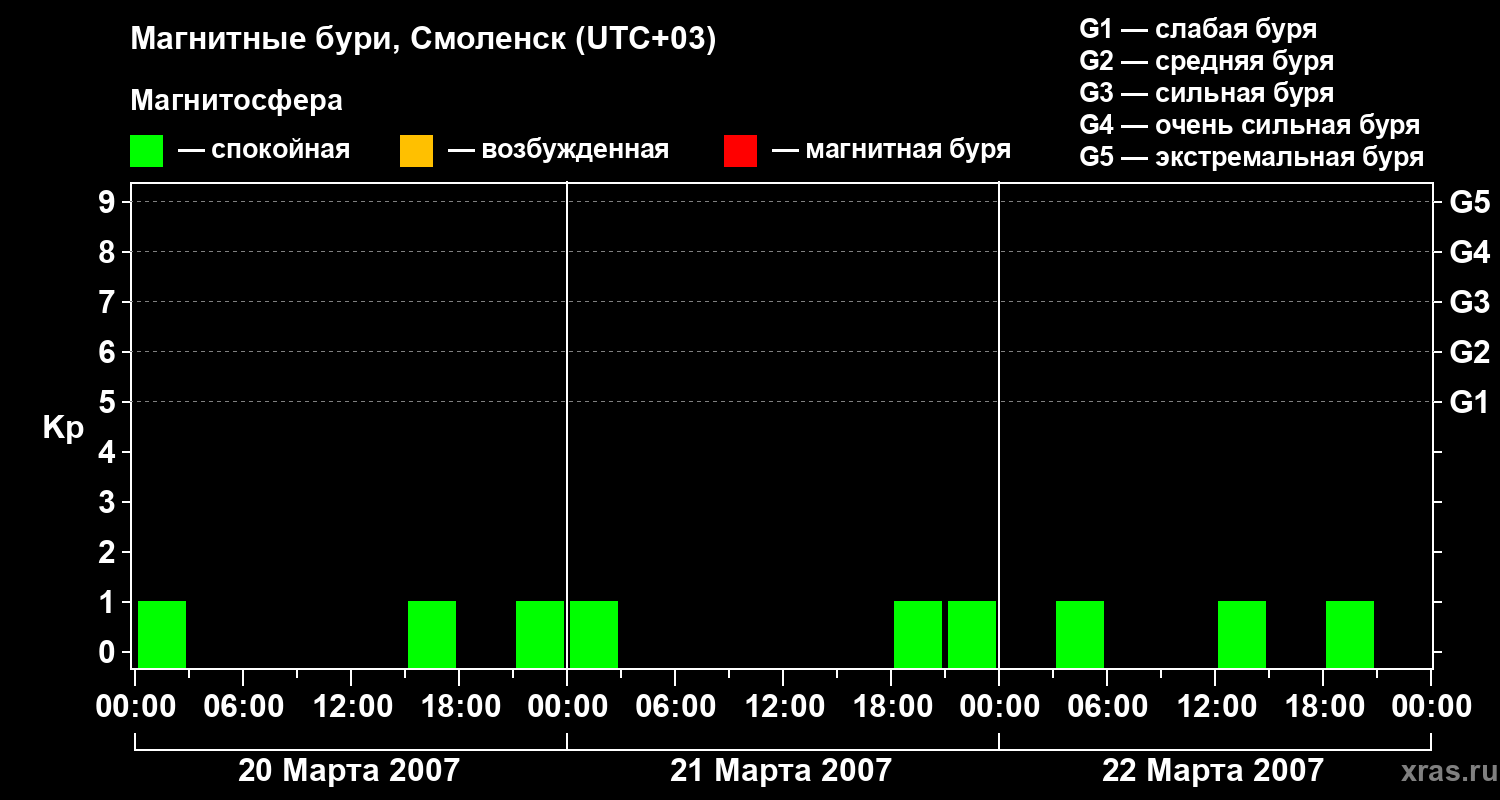Click the green 'спокойная' legend swatch
Viewport: 1500px width, 800px height.
tap(146, 151)
